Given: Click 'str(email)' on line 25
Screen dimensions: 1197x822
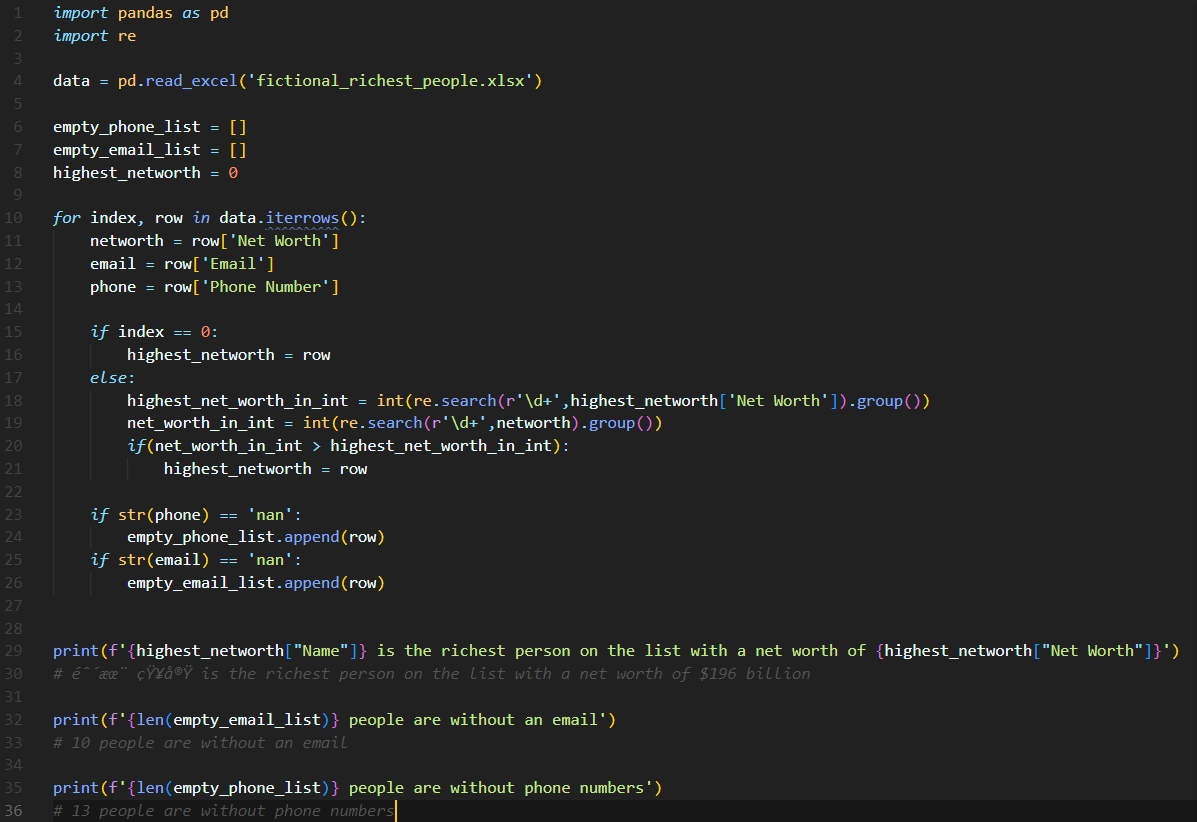Looking at the screenshot, I should tap(163, 559).
